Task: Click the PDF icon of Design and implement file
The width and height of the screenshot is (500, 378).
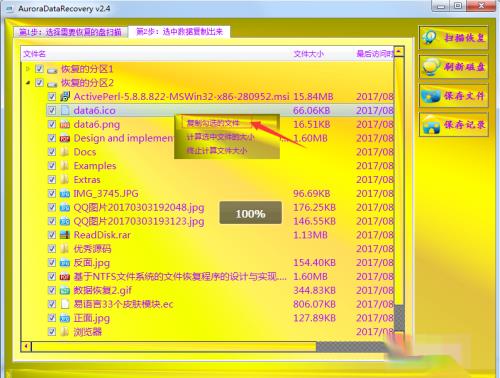Action: tap(65, 138)
